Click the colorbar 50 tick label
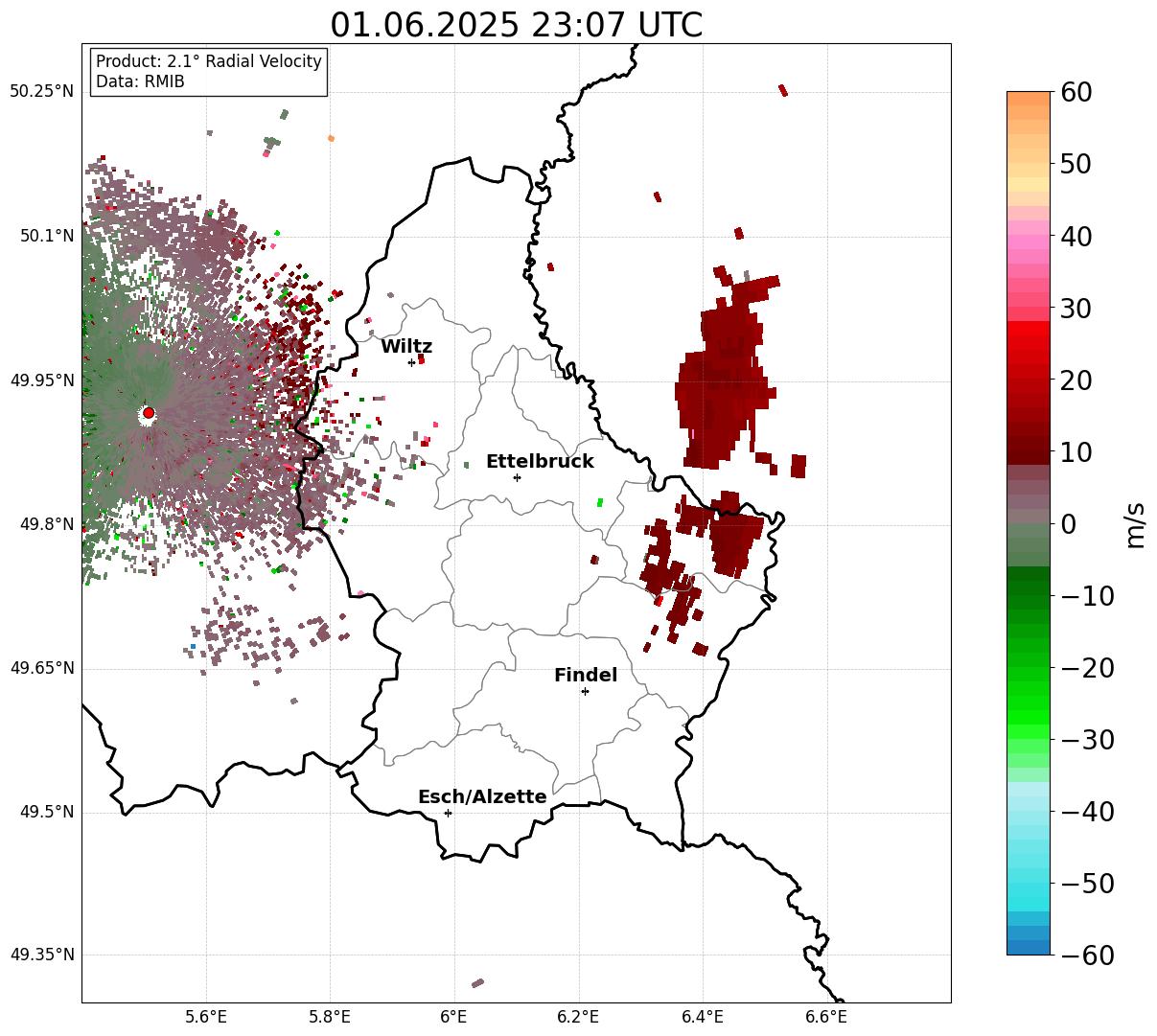 click(x=1076, y=164)
